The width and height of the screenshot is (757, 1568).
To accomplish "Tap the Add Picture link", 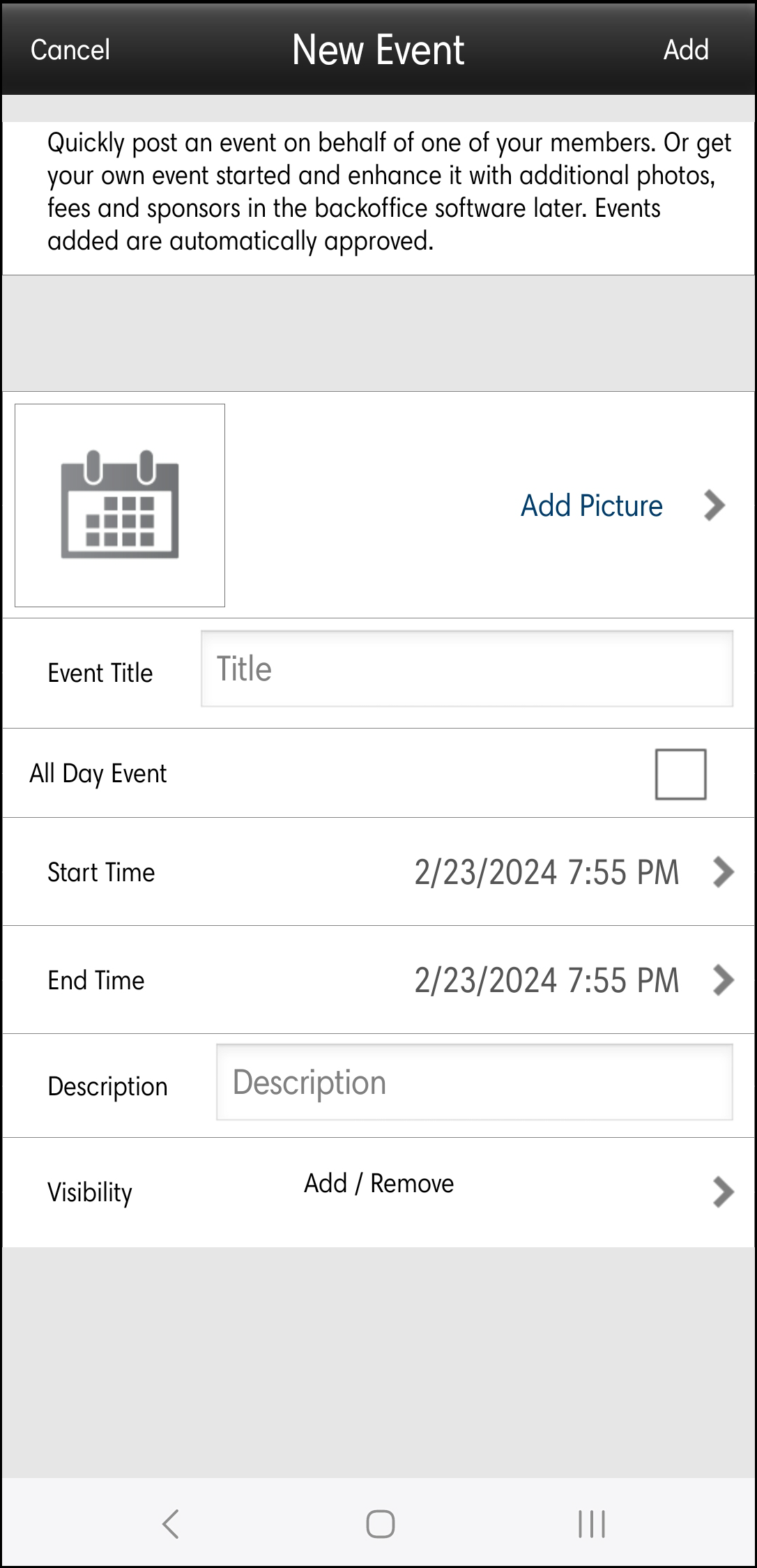I will 592,505.
